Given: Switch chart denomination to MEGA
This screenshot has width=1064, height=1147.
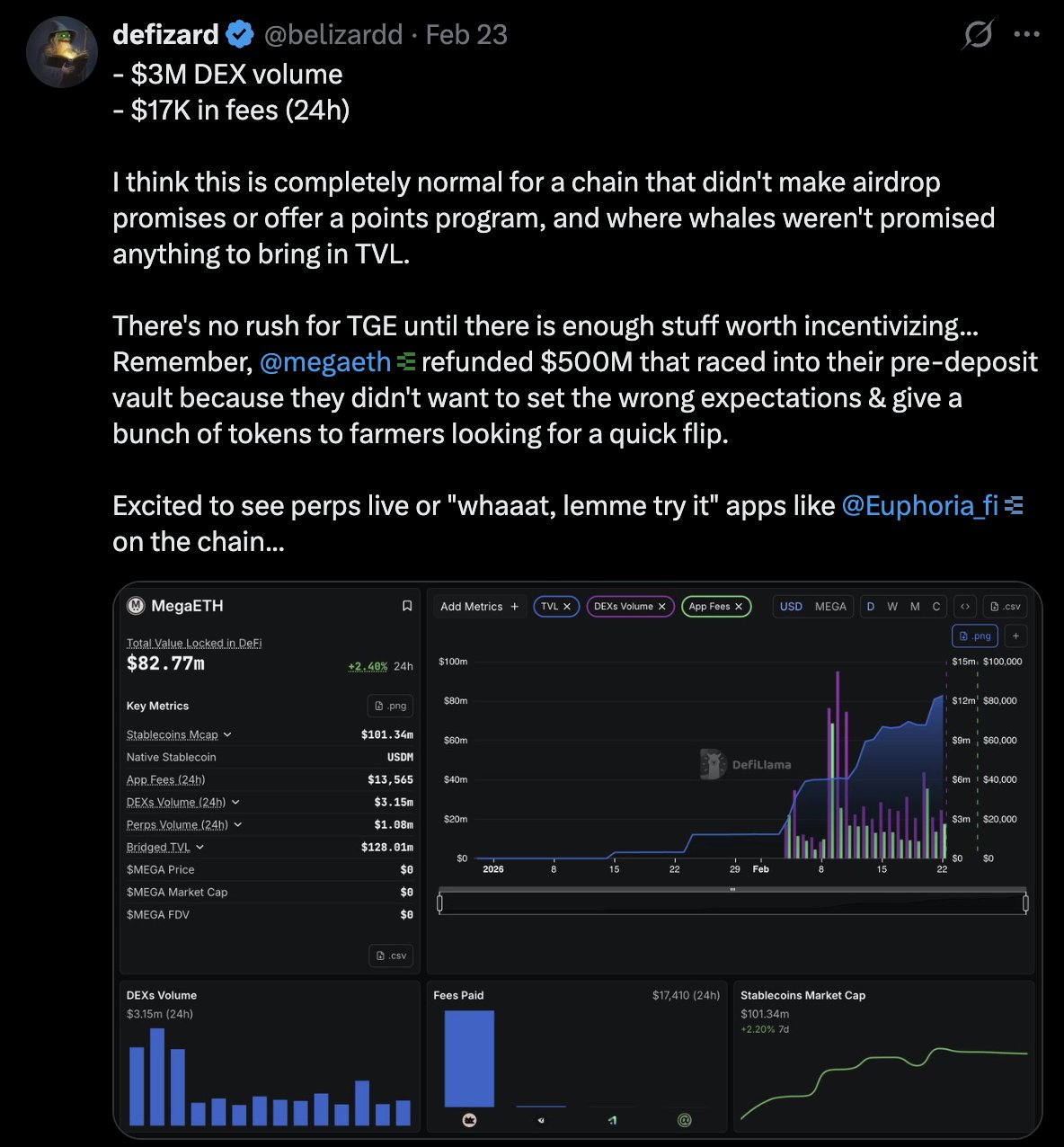Looking at the screenshot, I should click(x=830, y=607).
